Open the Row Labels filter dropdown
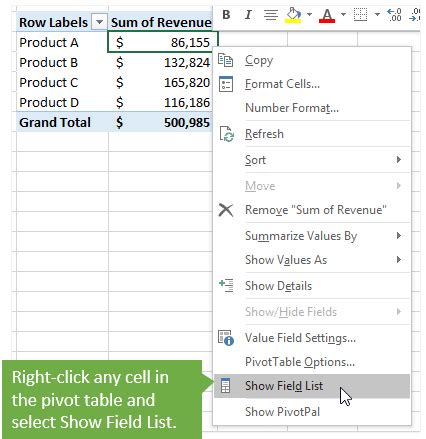The height and width of the screenshot is (439, 426). click(x=99, y=22)
